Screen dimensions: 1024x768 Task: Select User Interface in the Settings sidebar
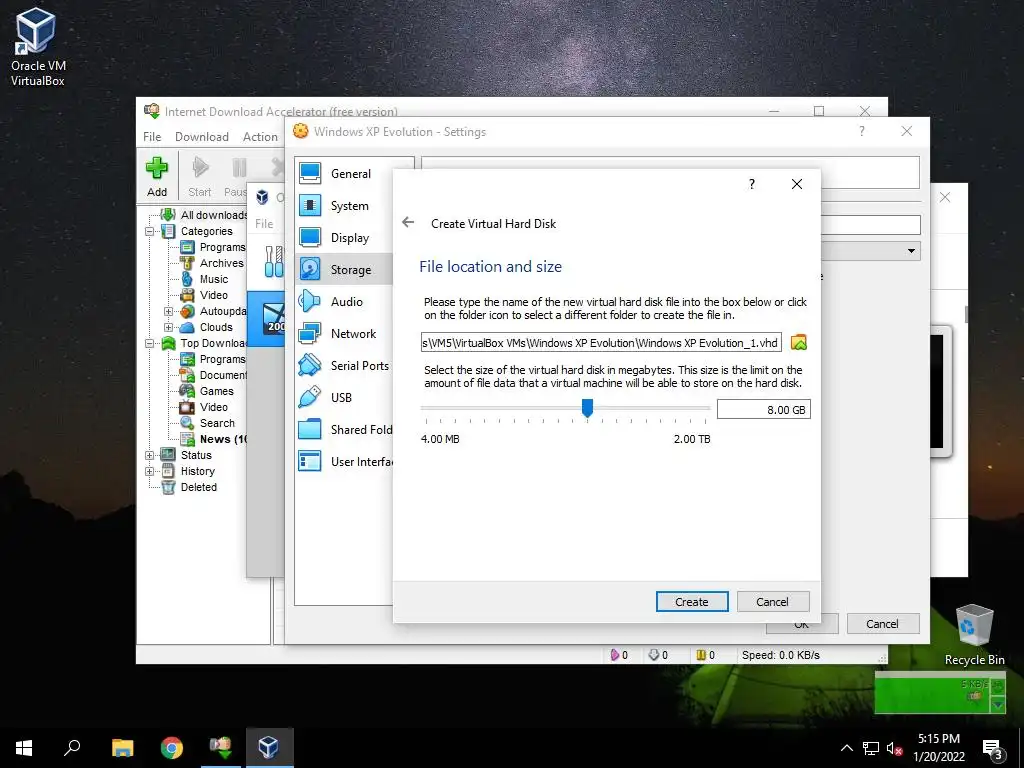click(344, 462)
